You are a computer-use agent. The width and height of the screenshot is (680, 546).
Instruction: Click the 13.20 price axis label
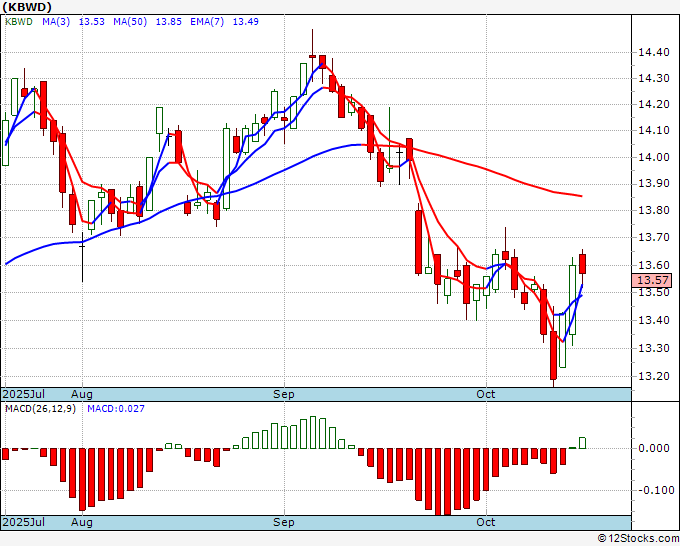pos(654,376)
